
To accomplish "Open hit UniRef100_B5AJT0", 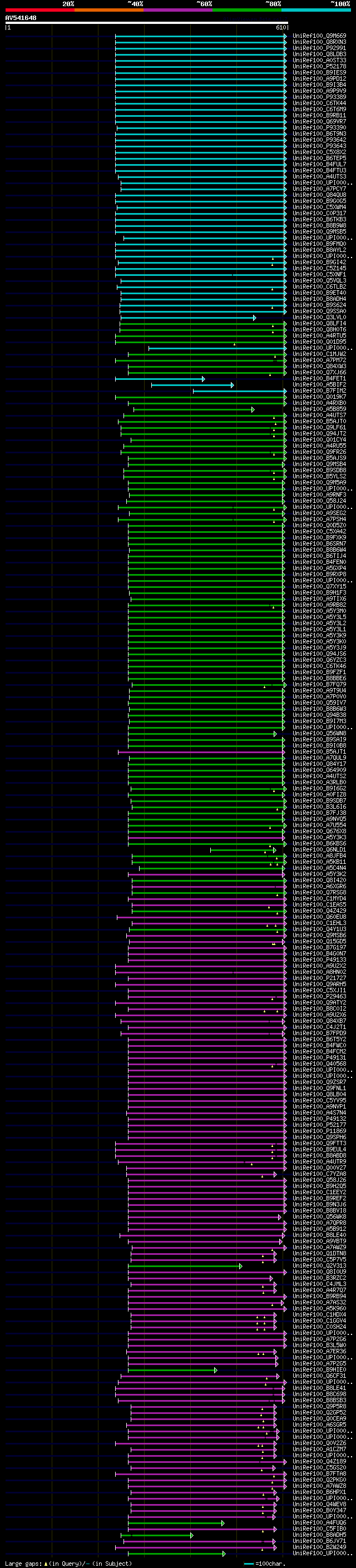I will [x=319, y=421].
